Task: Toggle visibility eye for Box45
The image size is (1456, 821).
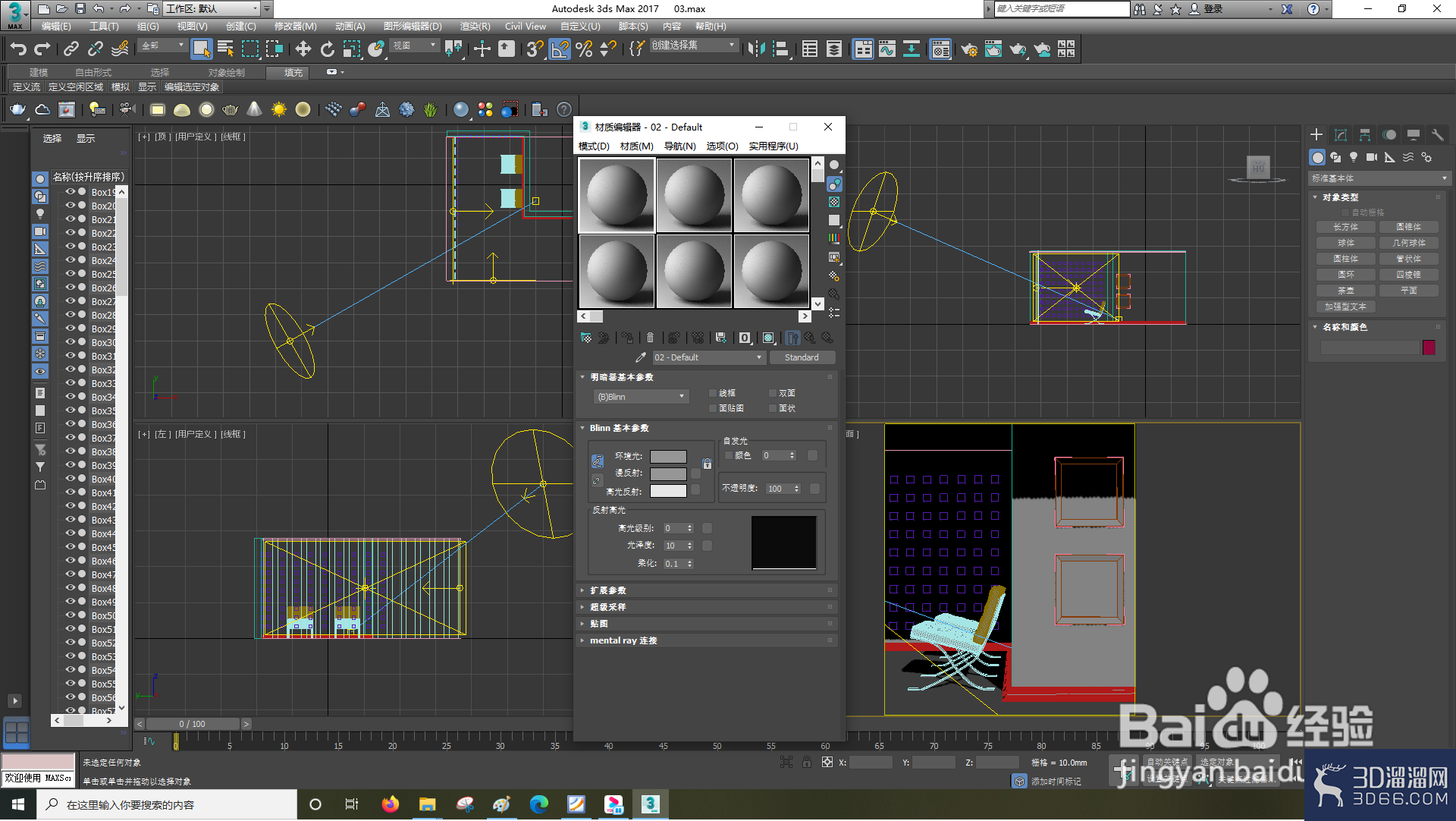Action: (70, 547)
